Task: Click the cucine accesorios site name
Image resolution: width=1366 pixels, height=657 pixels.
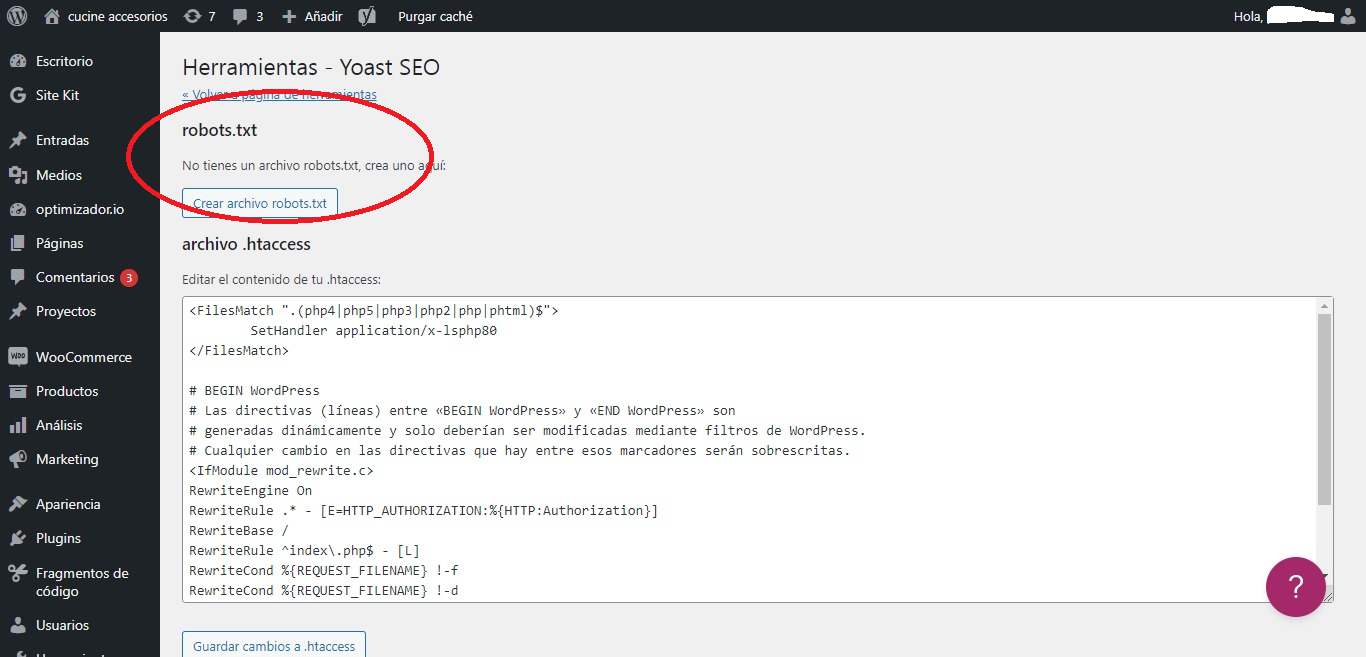Action: (x=118, y=16)
